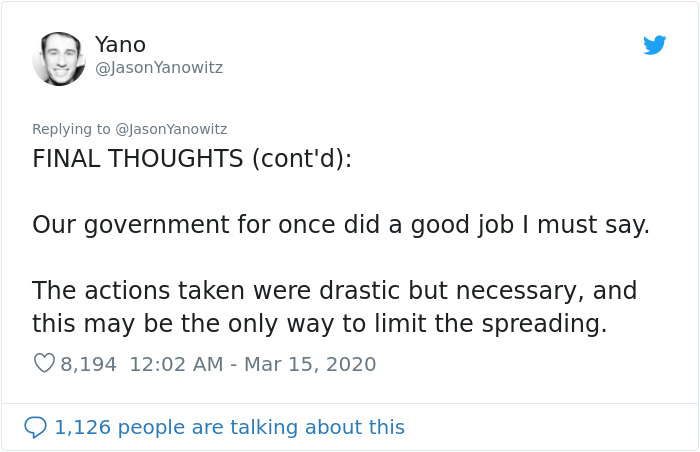Click the display name Yano

tap(120, 45)
